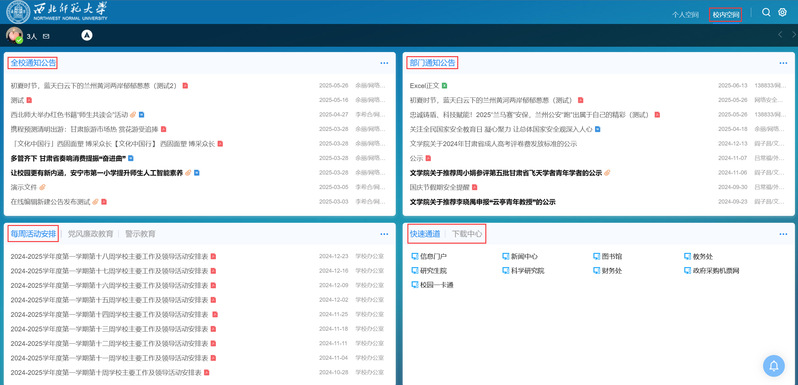The height and width of the screenshot is (385, 798).
Task: Click the notification bell button
Action: click(x=774, y=366)
